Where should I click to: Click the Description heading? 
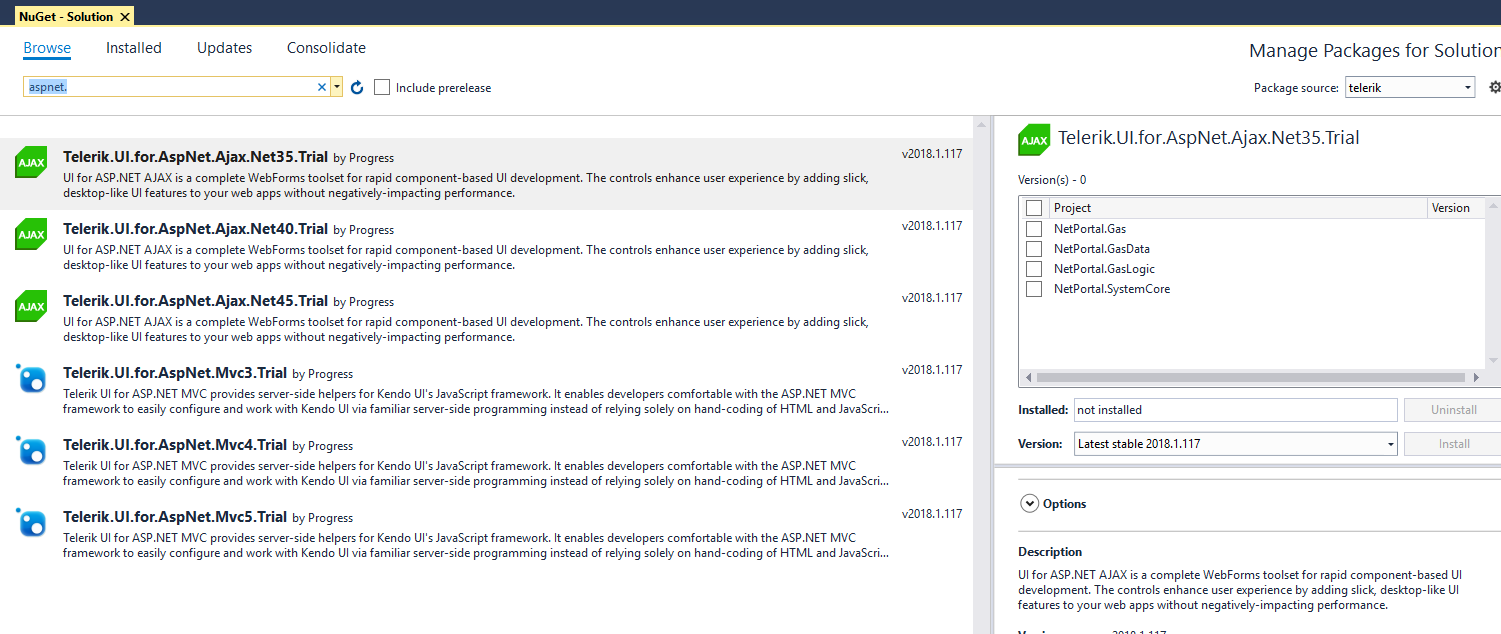[1050, 552]
